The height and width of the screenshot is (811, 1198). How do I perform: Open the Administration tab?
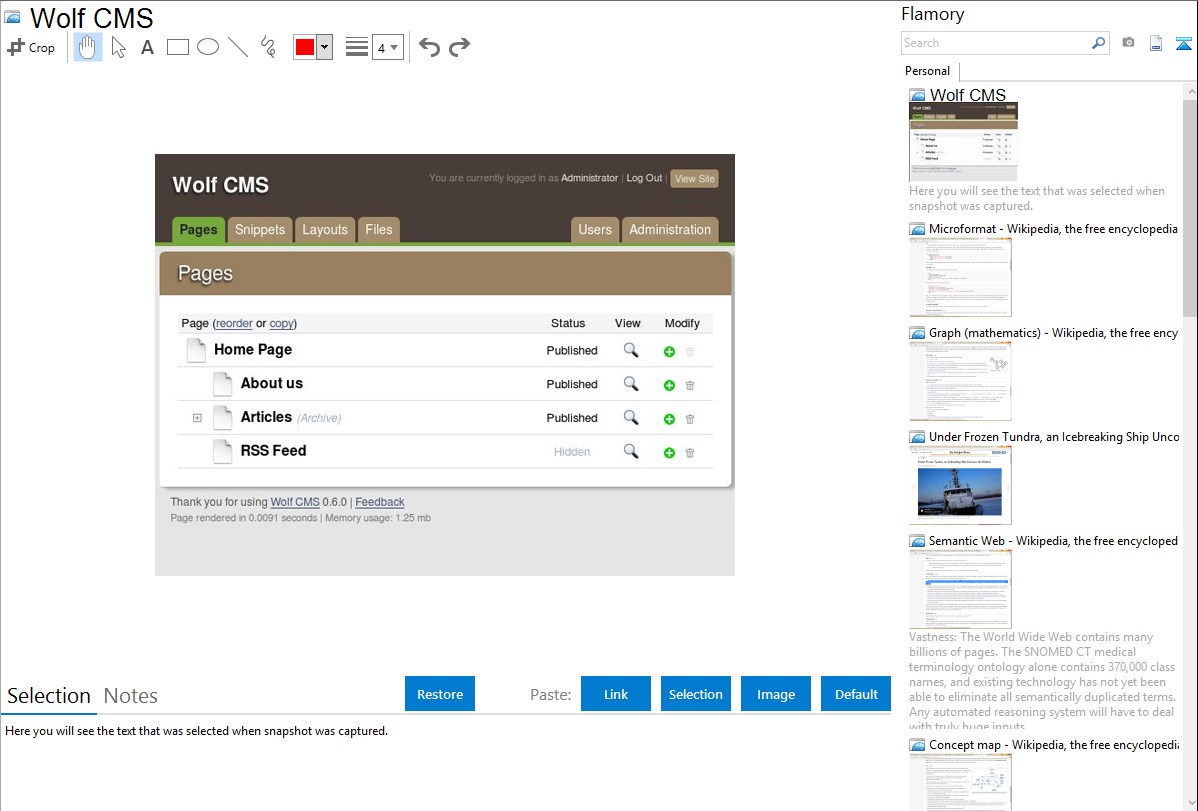(x=670, y=229)
